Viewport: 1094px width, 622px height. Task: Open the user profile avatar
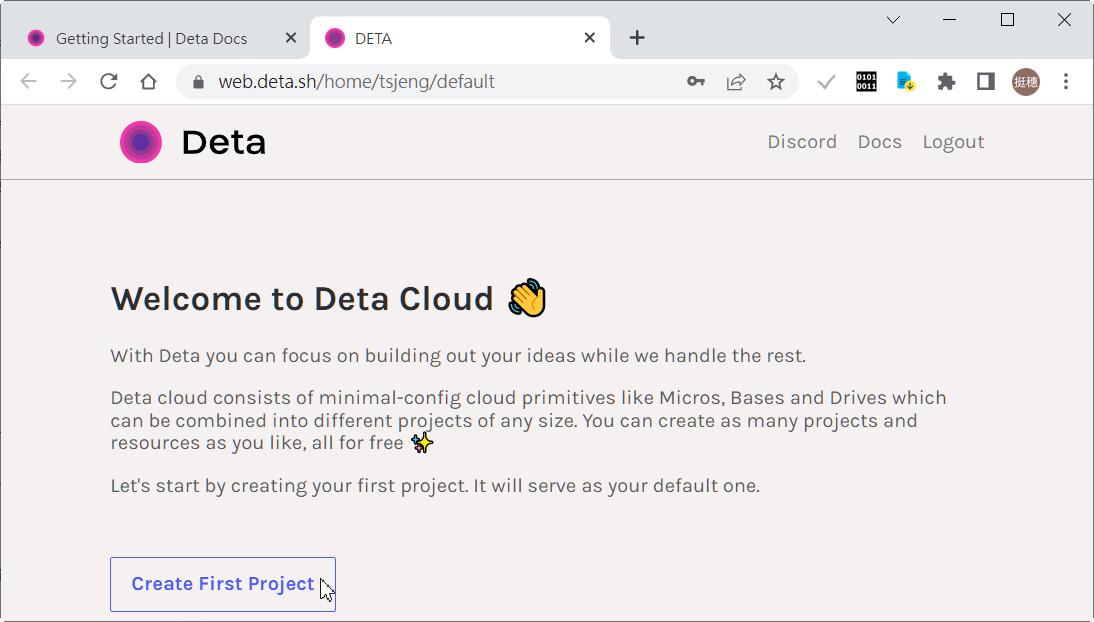click(1026, 82)
